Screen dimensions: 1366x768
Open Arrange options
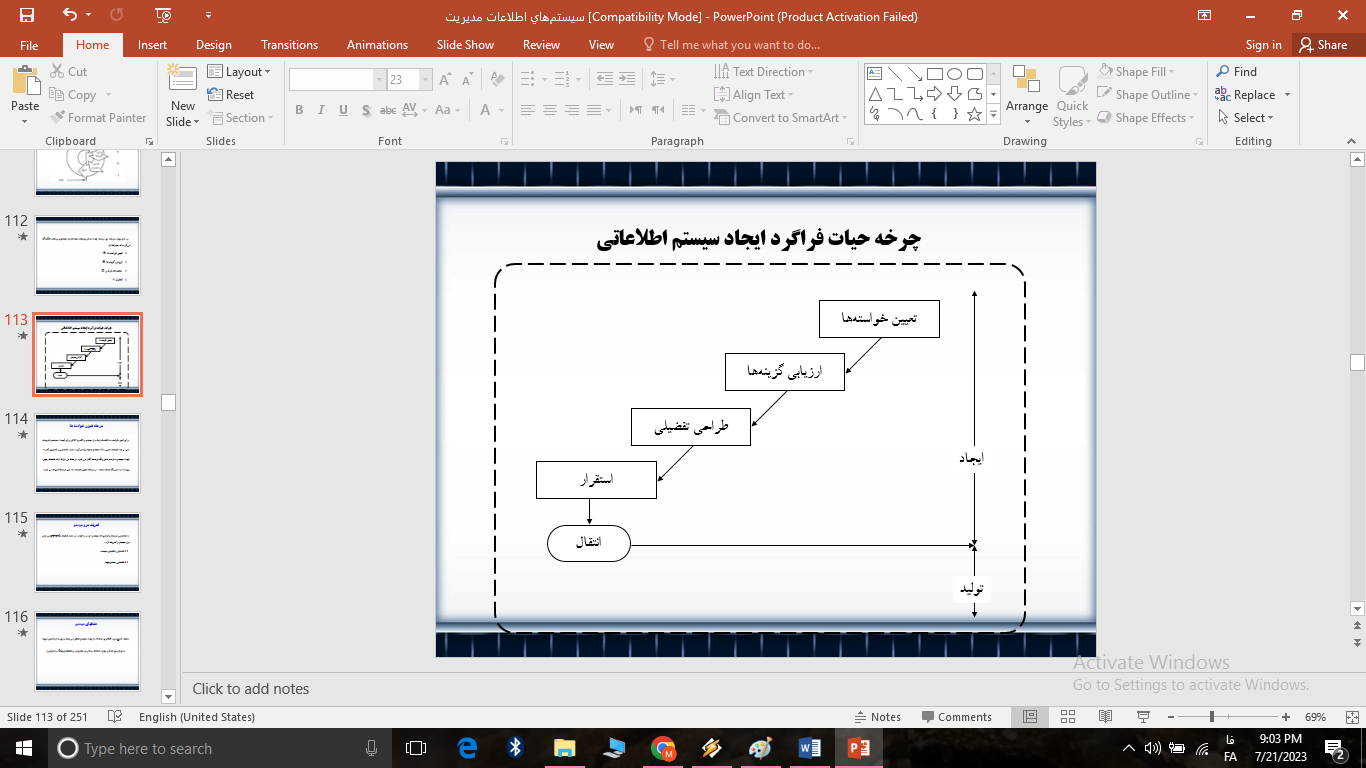pos(1027,95)
